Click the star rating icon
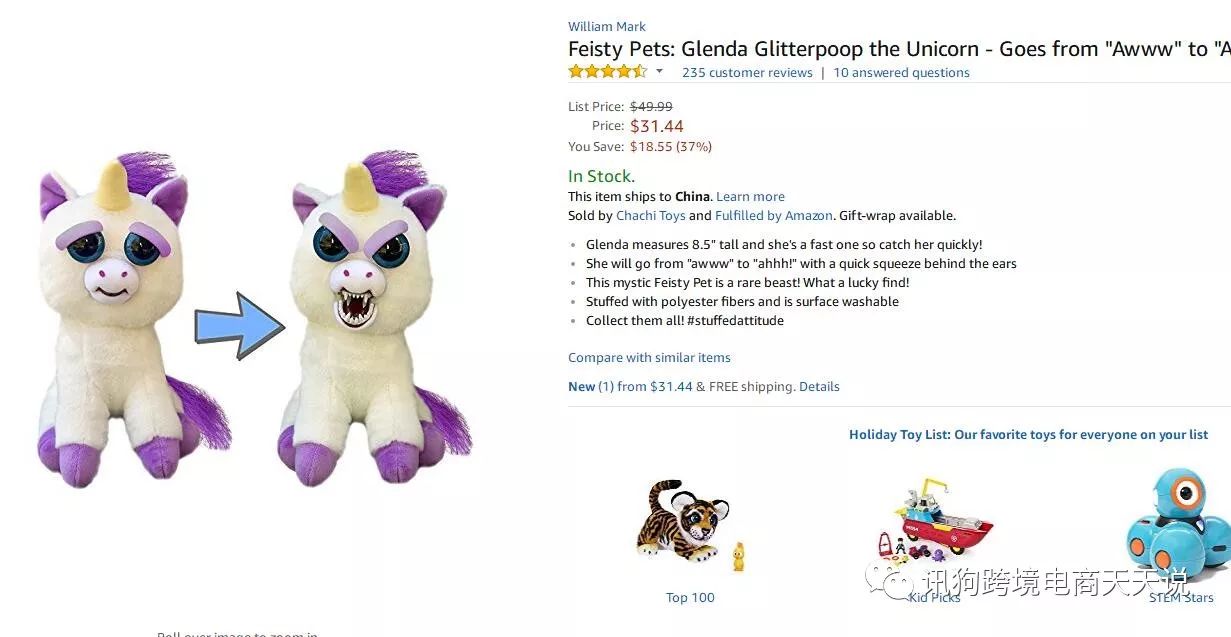1231x637 pixels. click(x=607, y=71)
